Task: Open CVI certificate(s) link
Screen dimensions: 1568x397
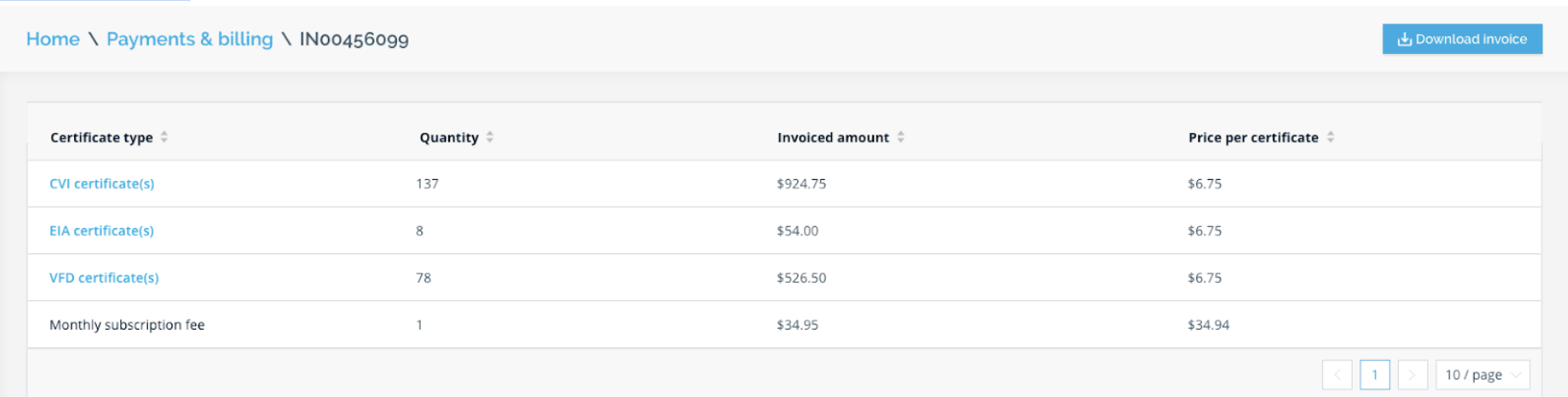Action: pyautogui.click(x=102, y=183)
